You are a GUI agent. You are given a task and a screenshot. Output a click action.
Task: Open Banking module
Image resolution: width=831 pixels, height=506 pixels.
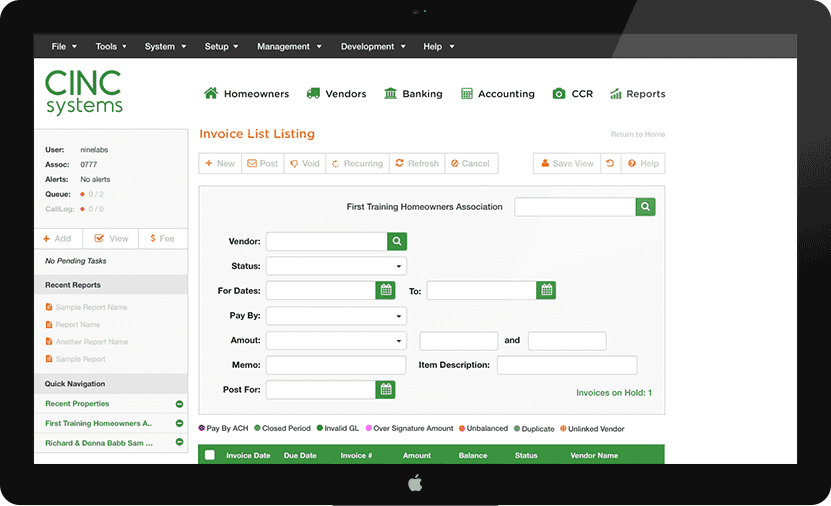tap(412, 94)
